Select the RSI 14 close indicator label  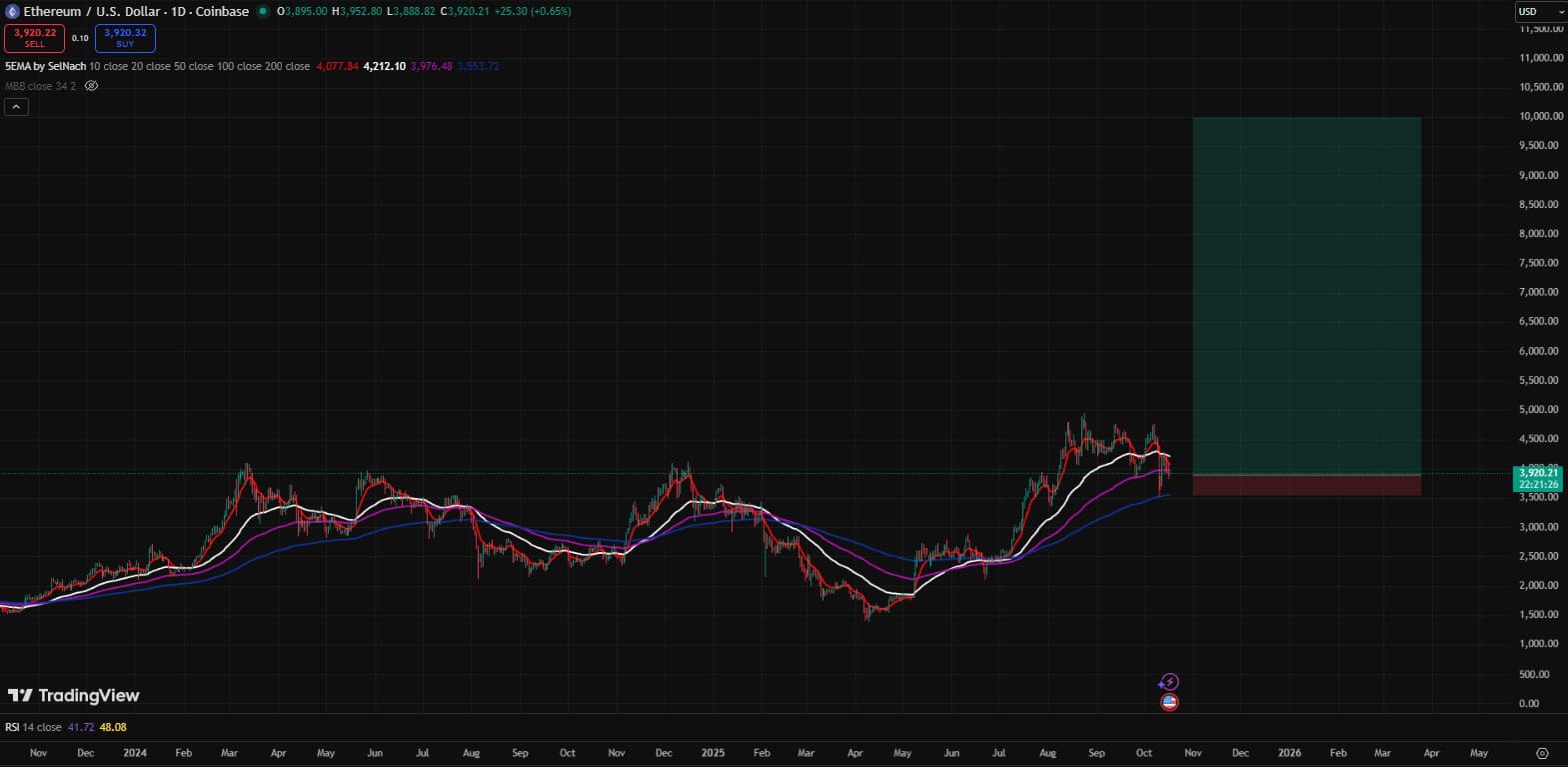[x=33, y=727]
